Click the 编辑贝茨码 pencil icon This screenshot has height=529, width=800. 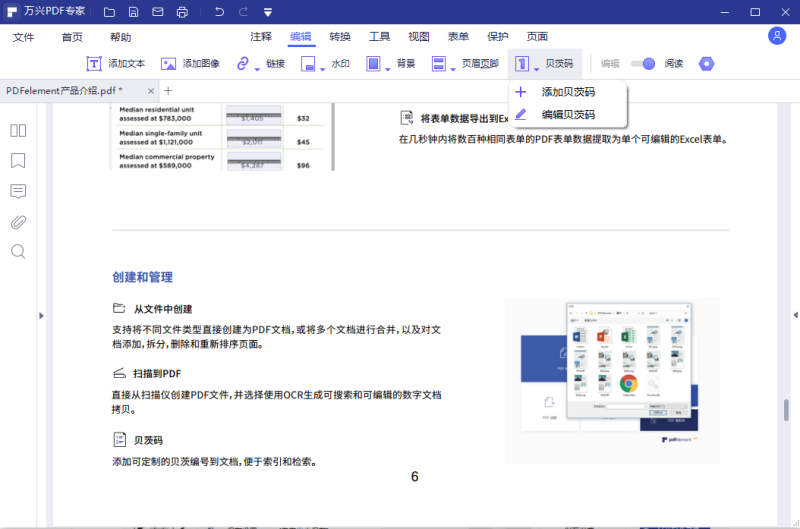coord(520,114)
